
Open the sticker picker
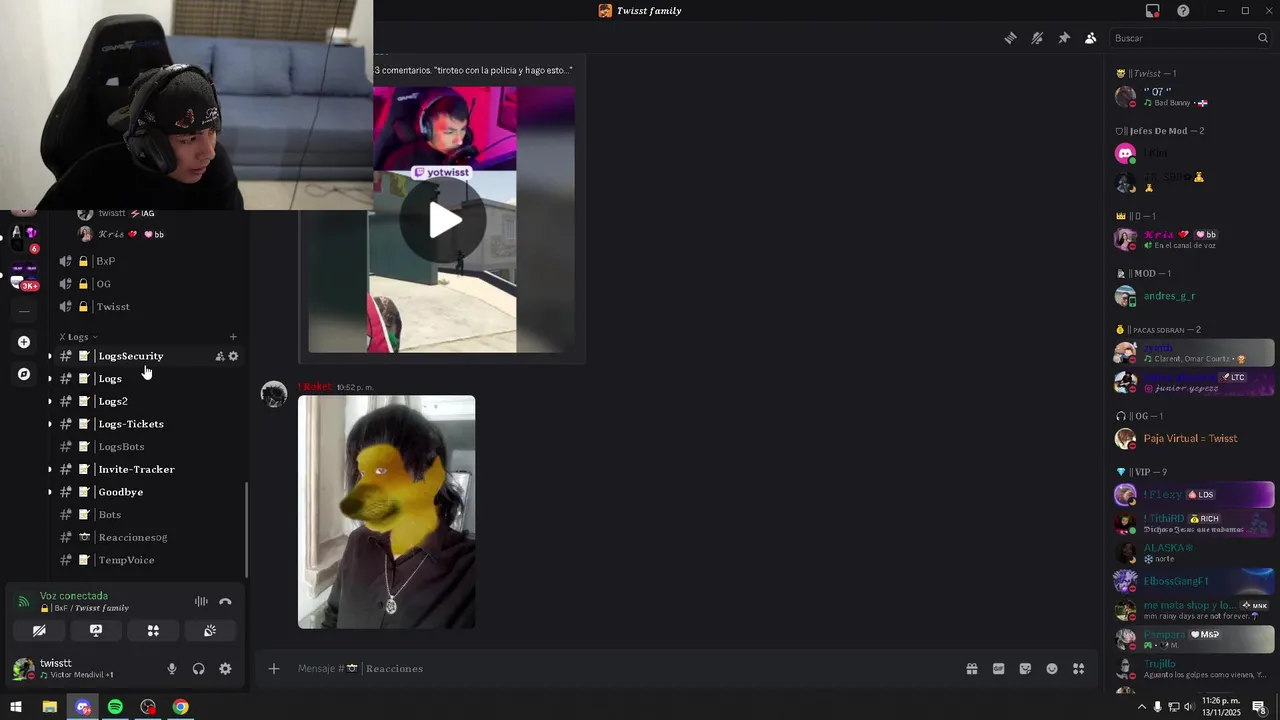(1025, 669)
